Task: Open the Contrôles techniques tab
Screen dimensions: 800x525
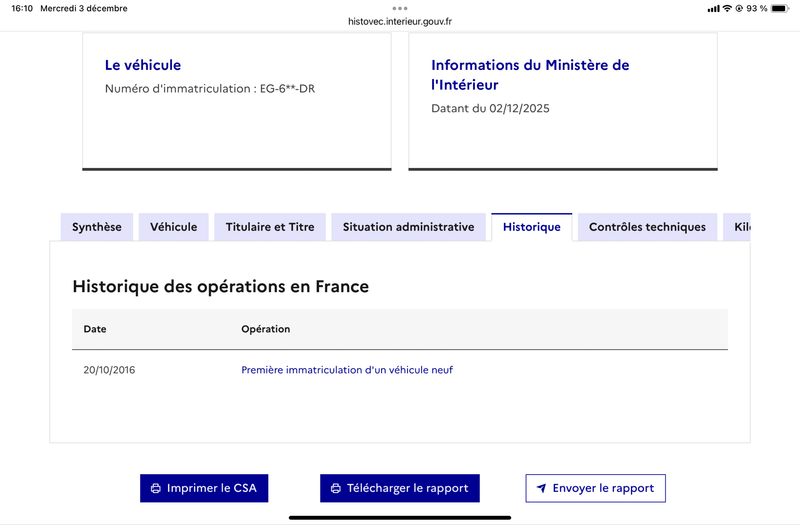Action: pyautogui.click(x=647, y=227)
